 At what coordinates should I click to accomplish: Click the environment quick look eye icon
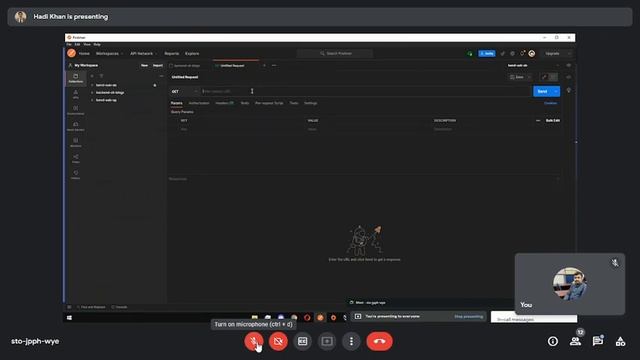pyautogui.click(x=569, y=65)
